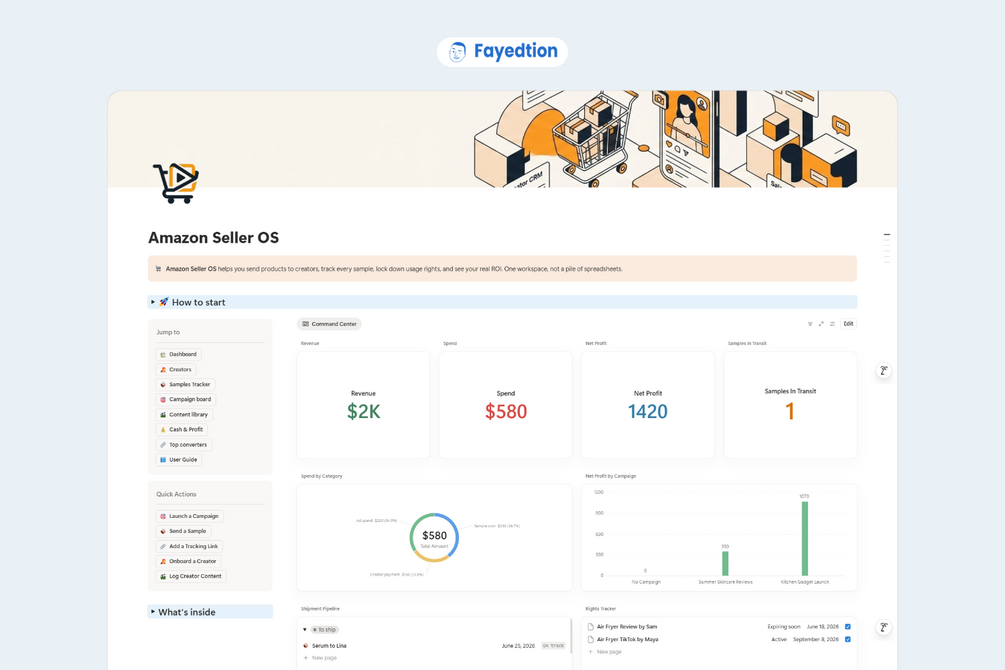
Task: Click the Spend $580 card value in red
Action: click(x=506, y=412)
